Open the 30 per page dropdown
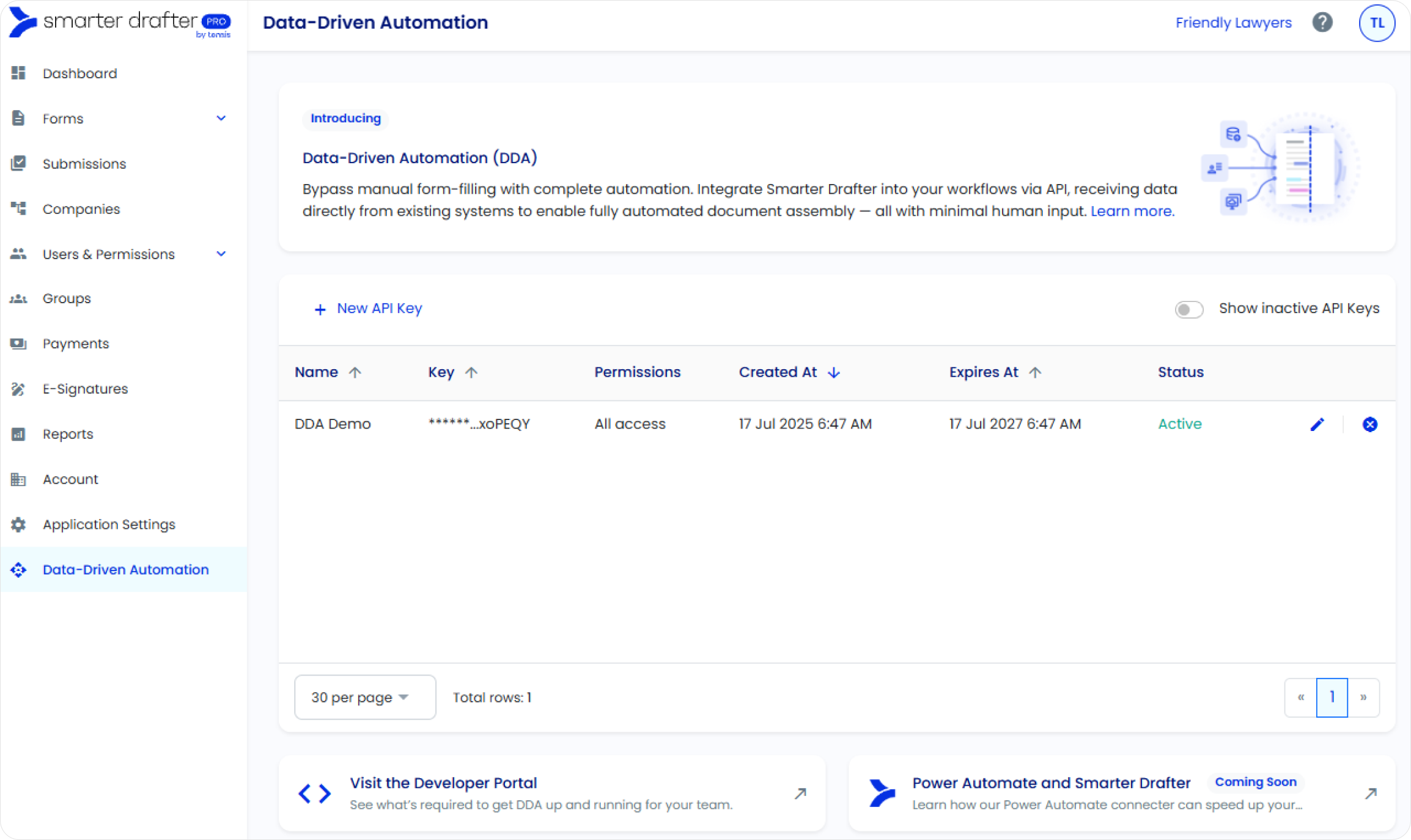Viewport: 1411px width, 840px height. click(365, 697)
